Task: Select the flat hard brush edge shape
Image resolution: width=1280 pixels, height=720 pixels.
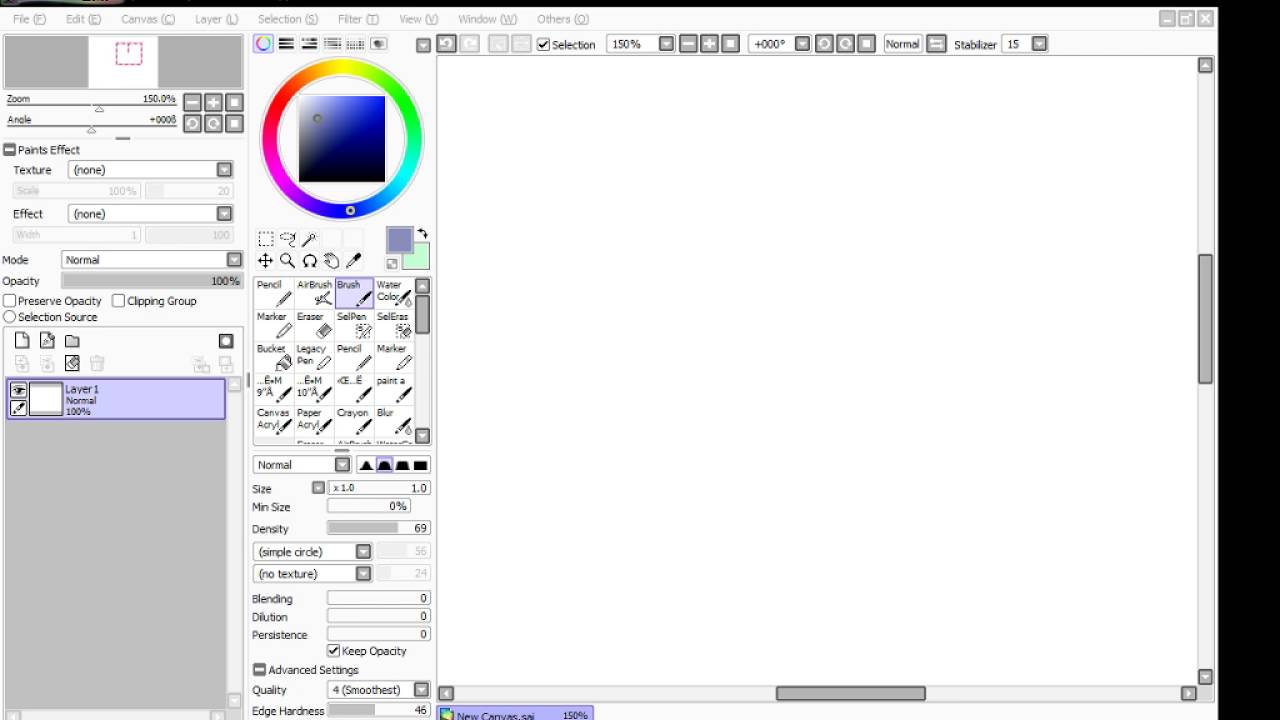Action: [420, 465]
